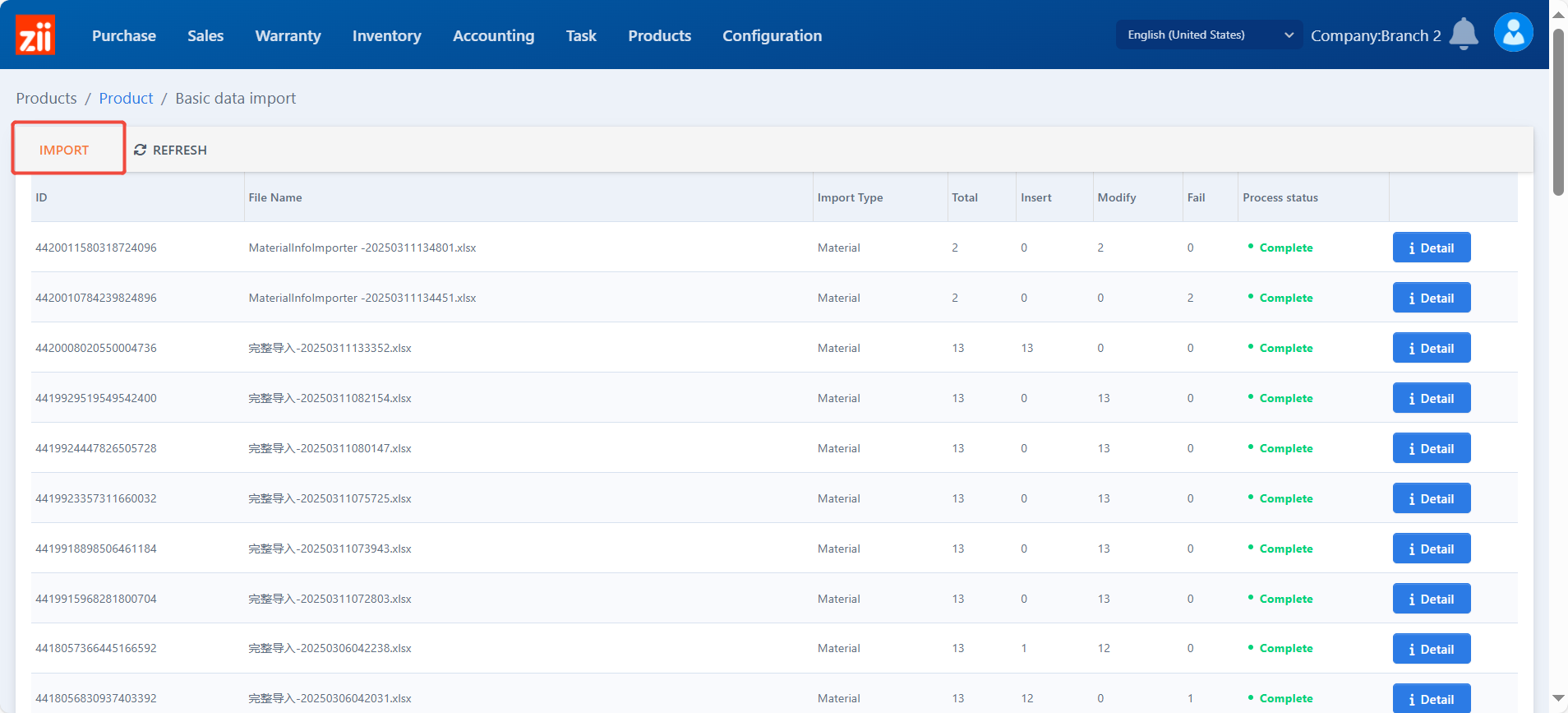Click the File Name column header

tap(275, 197)
